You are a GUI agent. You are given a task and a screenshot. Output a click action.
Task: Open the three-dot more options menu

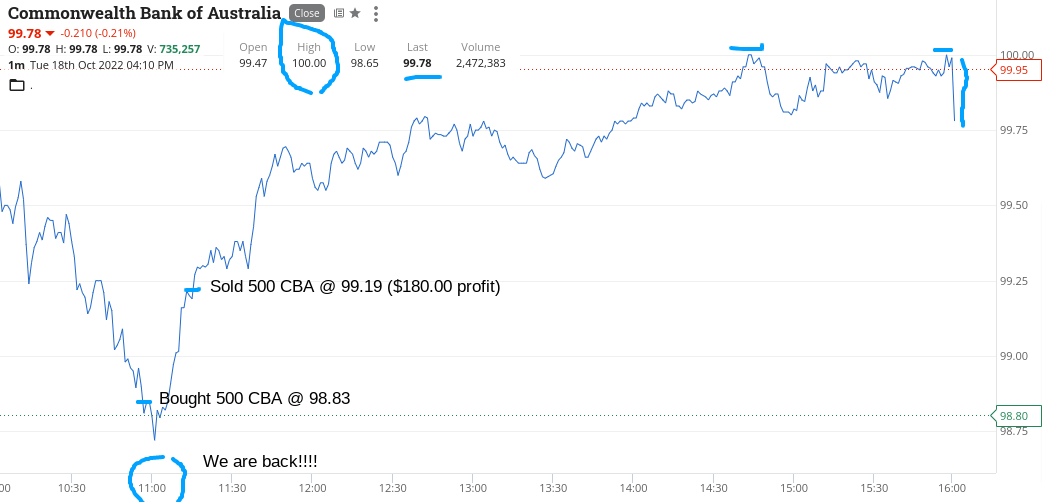click(x=376, y=13)
